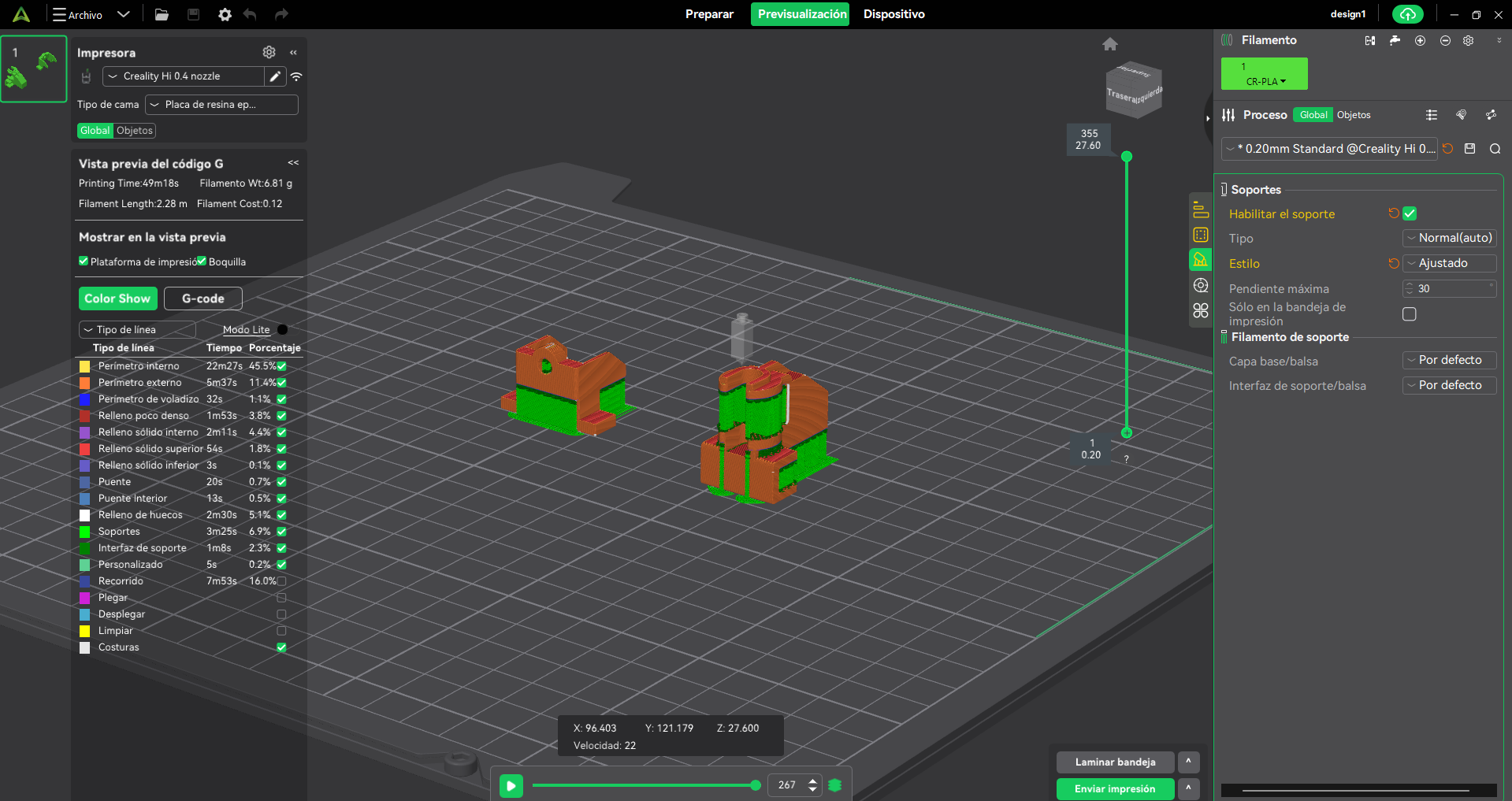
Task: Open the Tipo de cama dropdown
Action: point(221,105)
